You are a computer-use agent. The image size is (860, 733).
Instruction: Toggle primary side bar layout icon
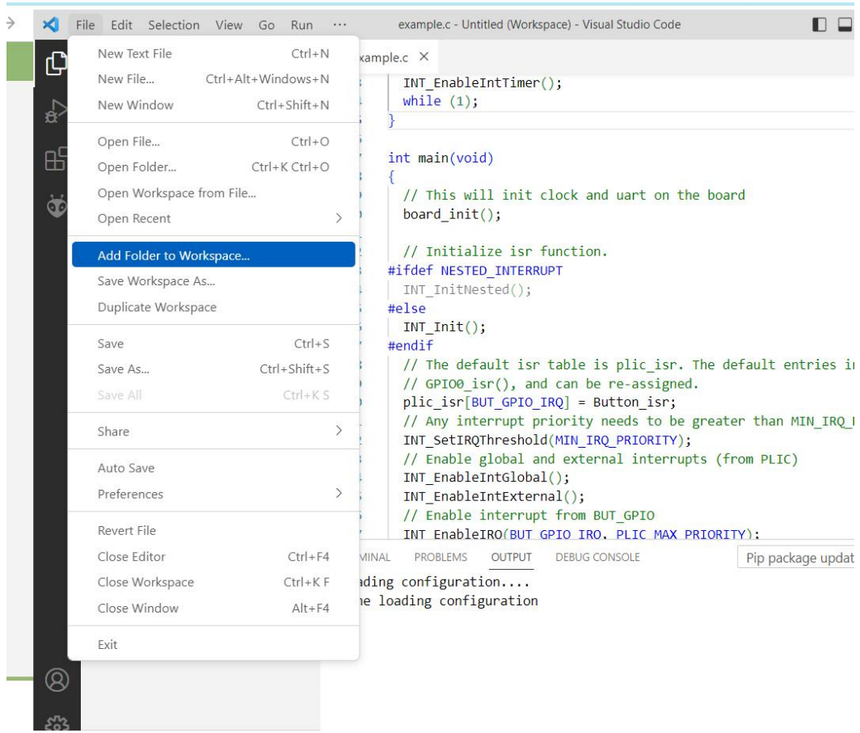[x=819, y=24]
